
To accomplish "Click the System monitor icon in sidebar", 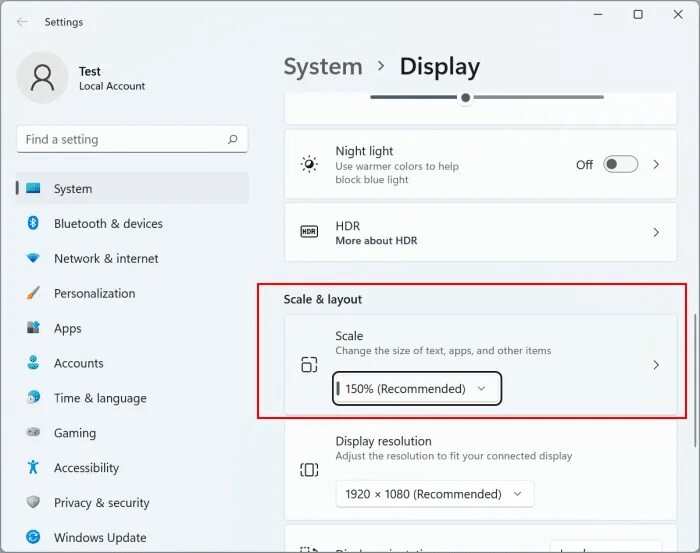I will pos(33,188).
